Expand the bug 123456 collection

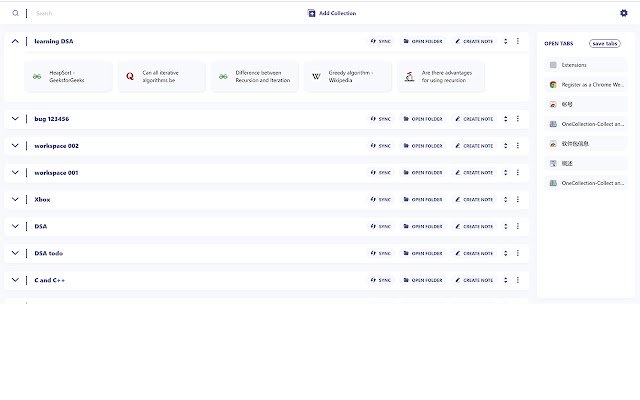click(15, 119)
